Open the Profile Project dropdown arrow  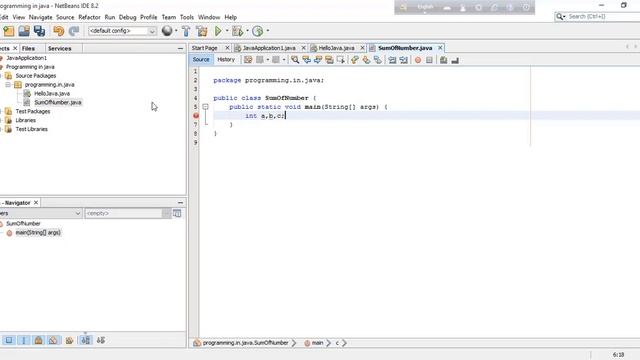(268, 31)
